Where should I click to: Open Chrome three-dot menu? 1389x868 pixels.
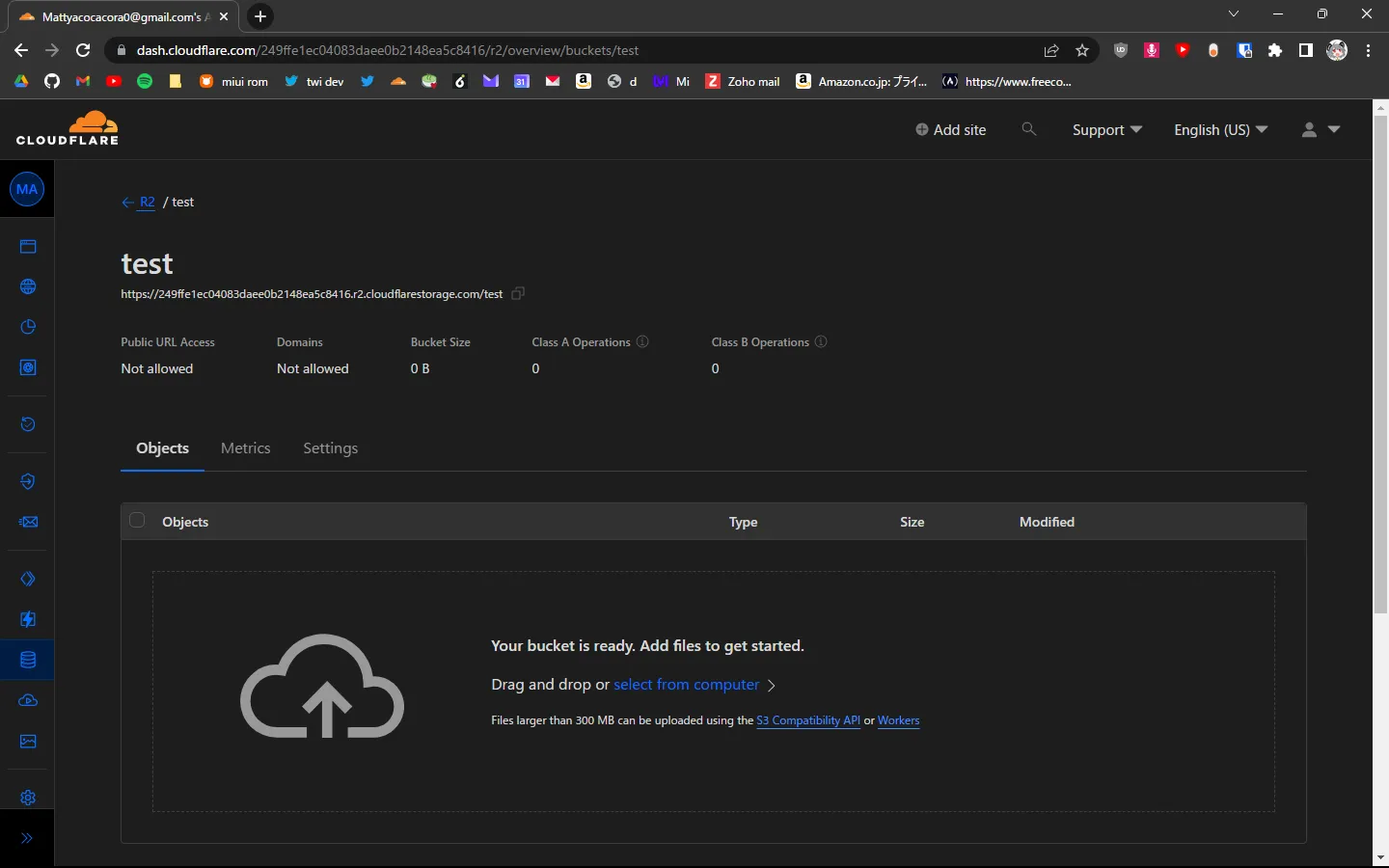pos(1368,50)
